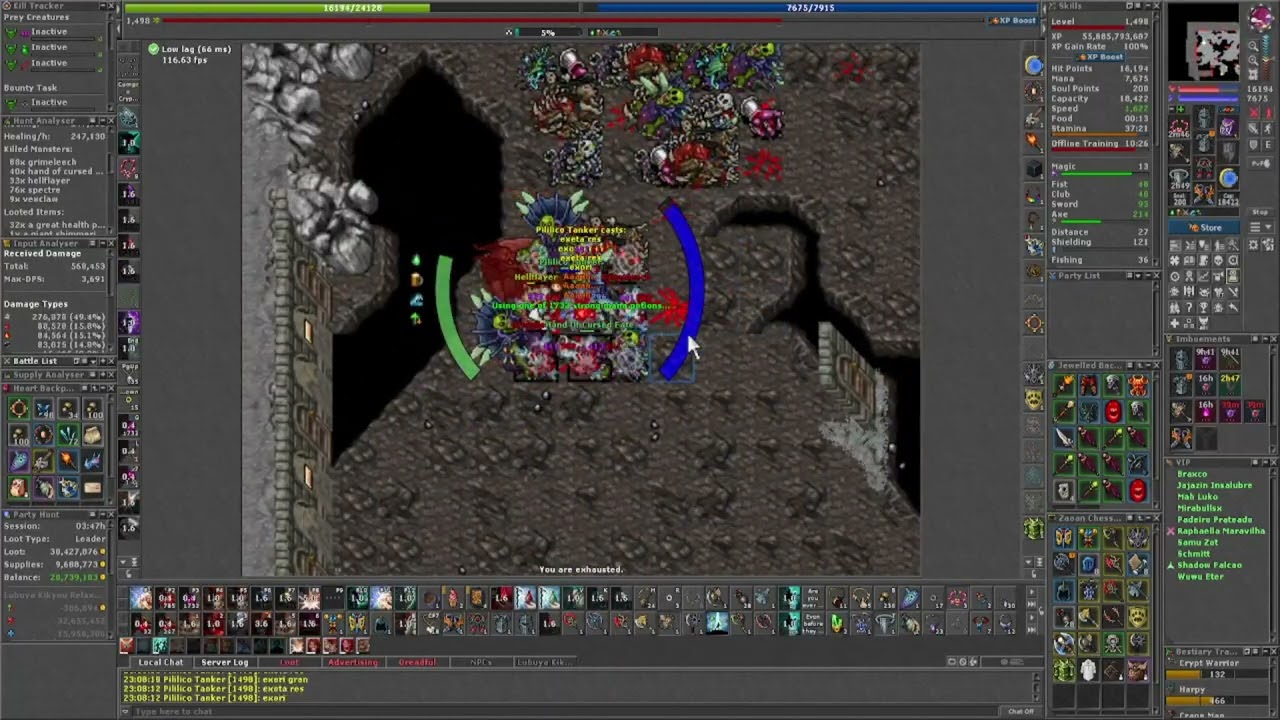Click the legs equipment slot
1280x720 pixels.
point(1203,167)
